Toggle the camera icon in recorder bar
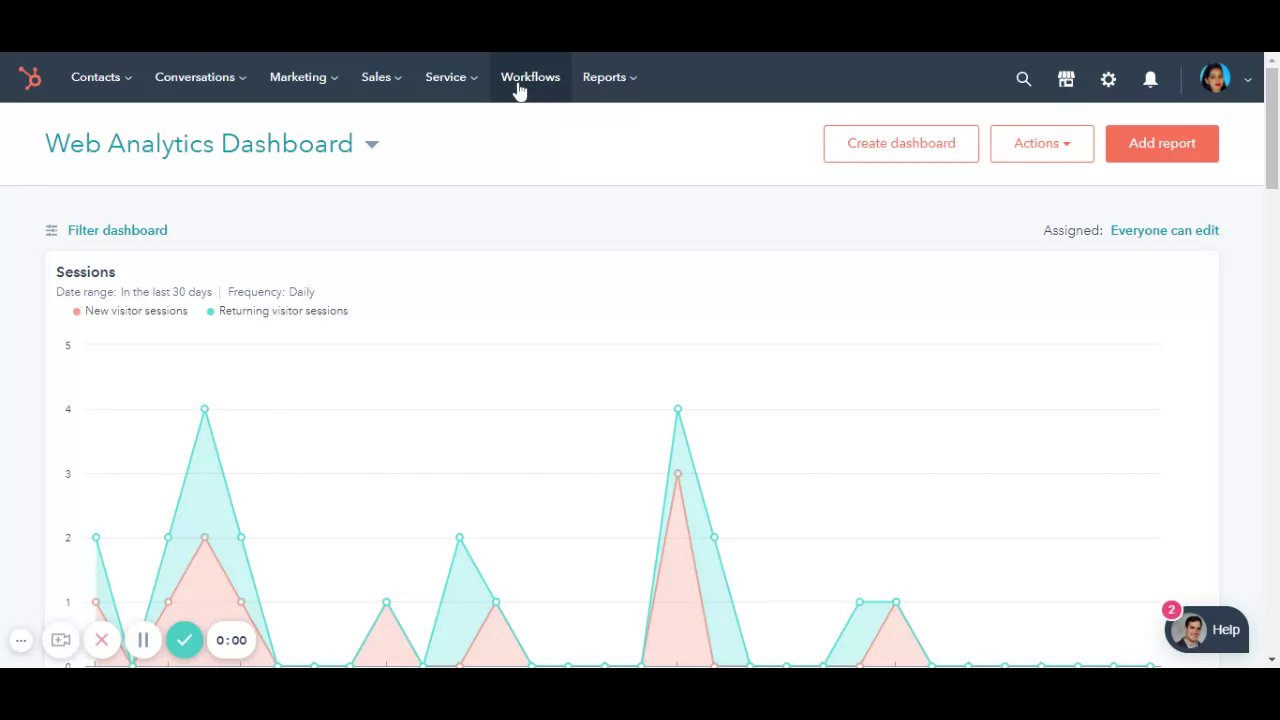This screenshot has height=720, width=1280. 60,640
